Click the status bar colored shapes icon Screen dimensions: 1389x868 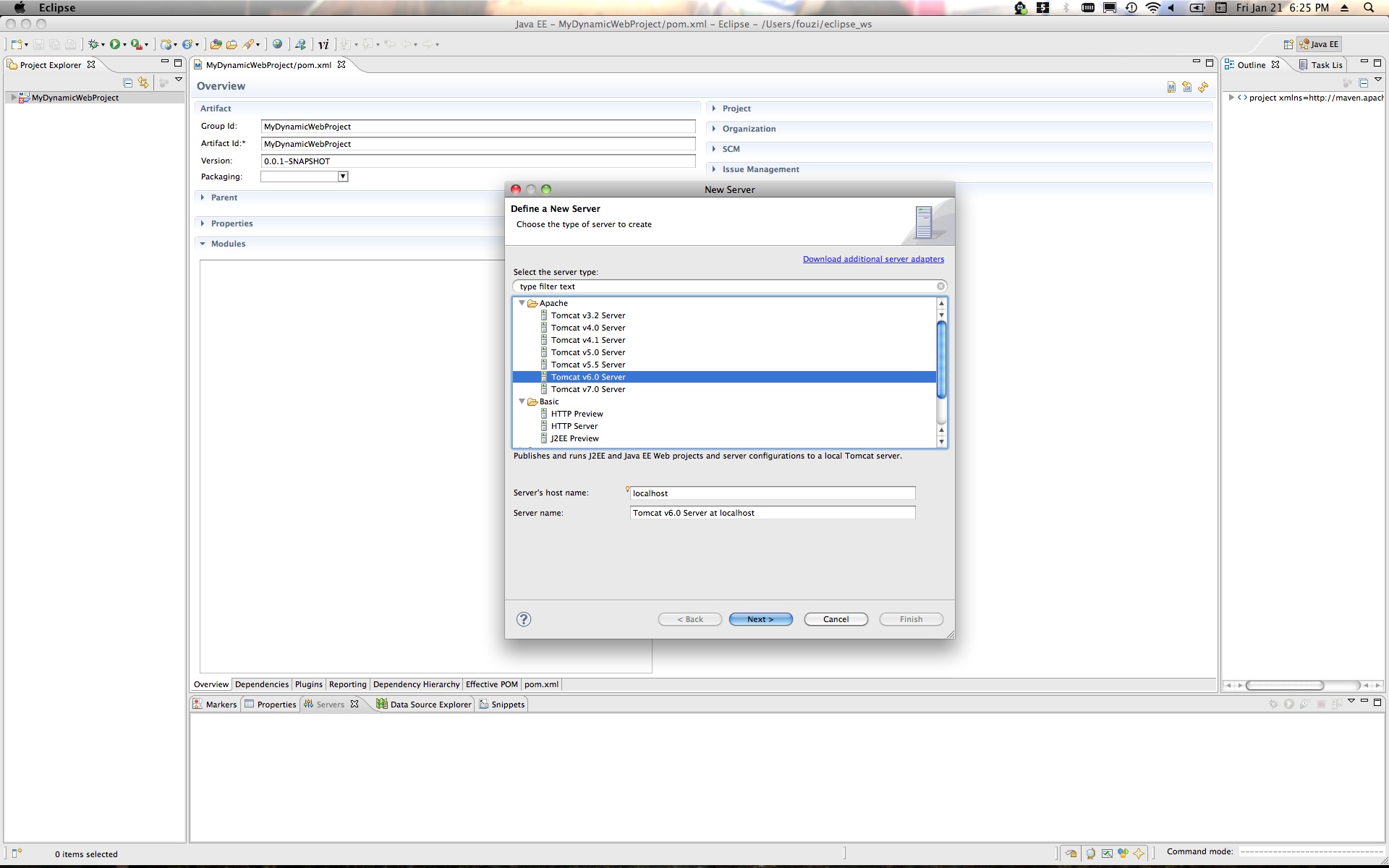(1123, 854)
